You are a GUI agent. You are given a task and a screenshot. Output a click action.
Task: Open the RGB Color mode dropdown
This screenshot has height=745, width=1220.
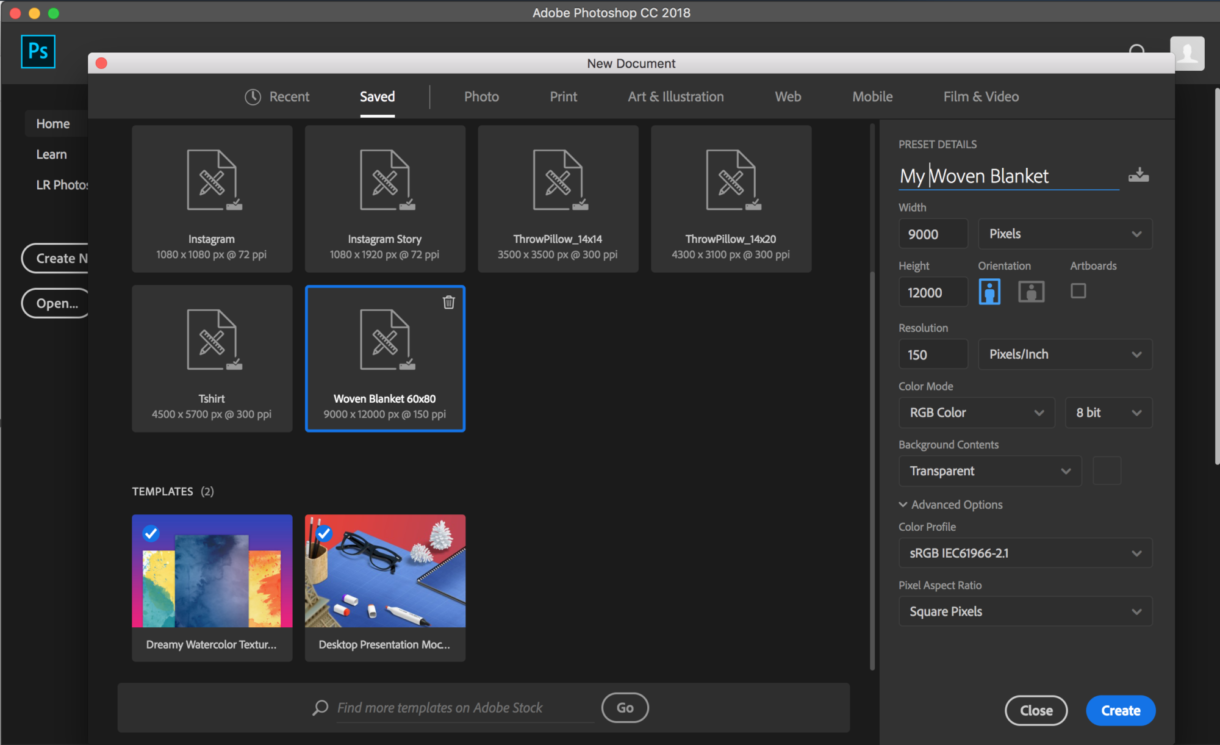pyautogui.click(x=976, y=413)
